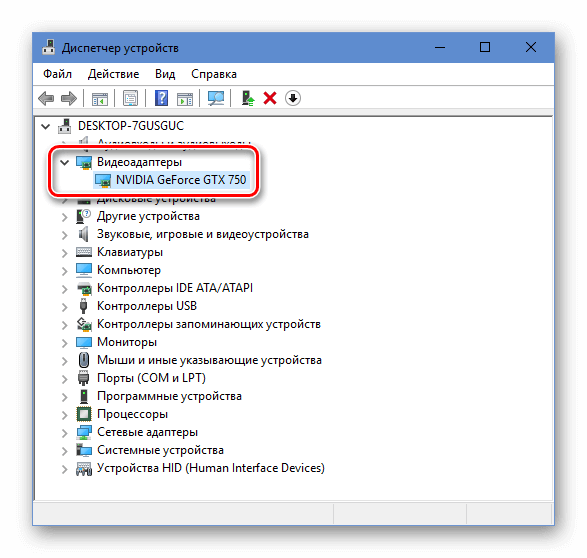Click the Программные устройства icon
587x558 pixels.
click(84, 396)
